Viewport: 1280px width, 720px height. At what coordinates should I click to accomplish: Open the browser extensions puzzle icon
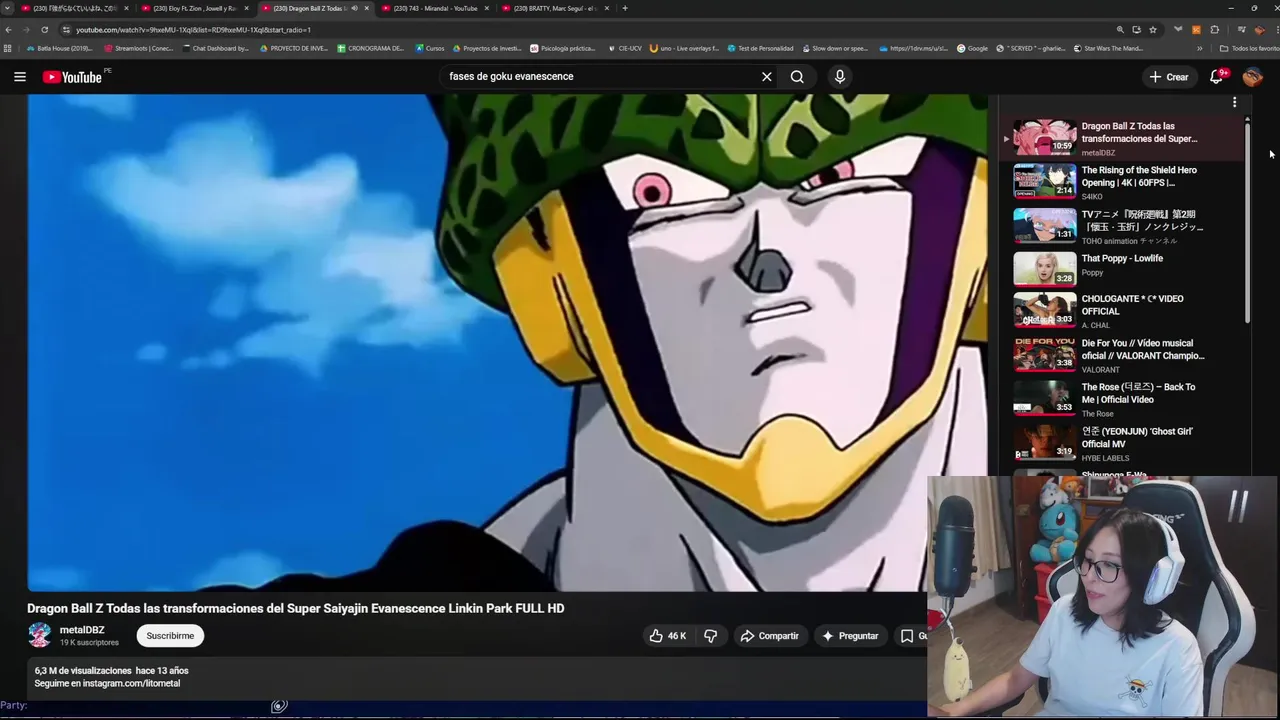tap(1215, 30)
